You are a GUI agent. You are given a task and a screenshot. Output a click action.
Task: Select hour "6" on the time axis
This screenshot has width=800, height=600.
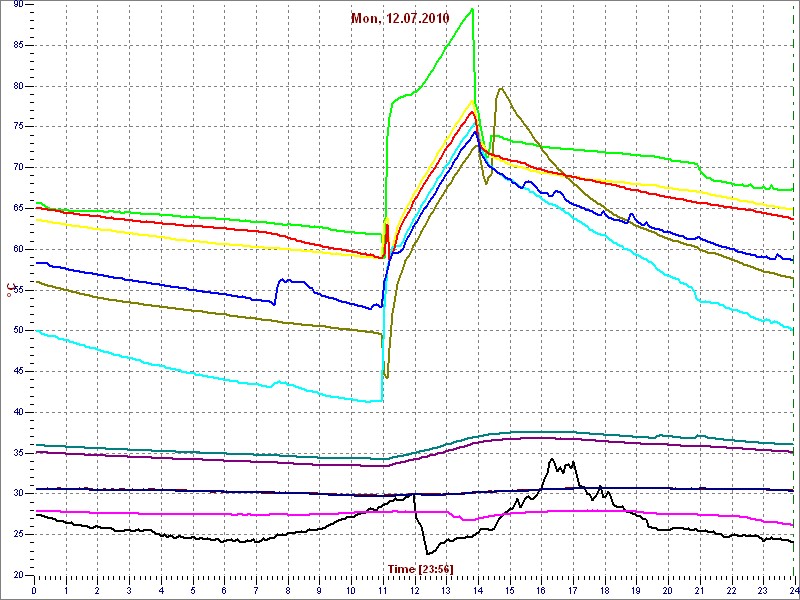[x=224, y=590]
